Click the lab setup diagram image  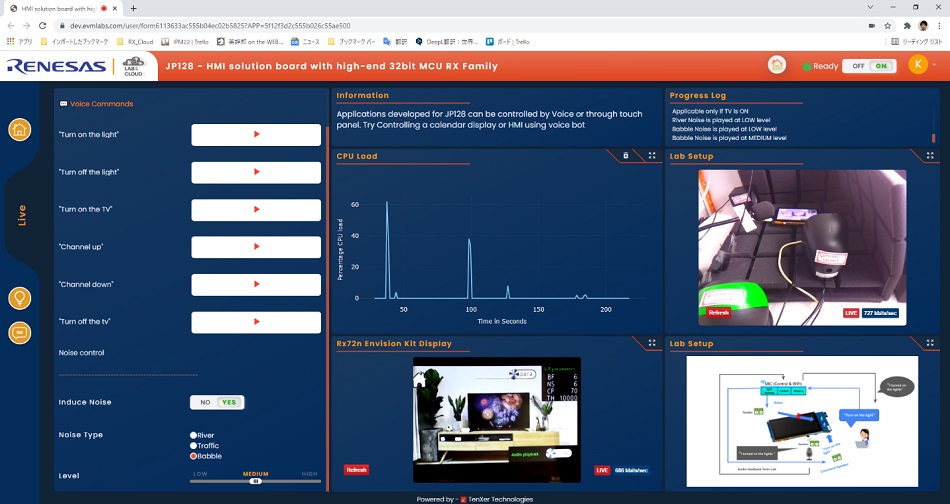[x=802, y=421]
